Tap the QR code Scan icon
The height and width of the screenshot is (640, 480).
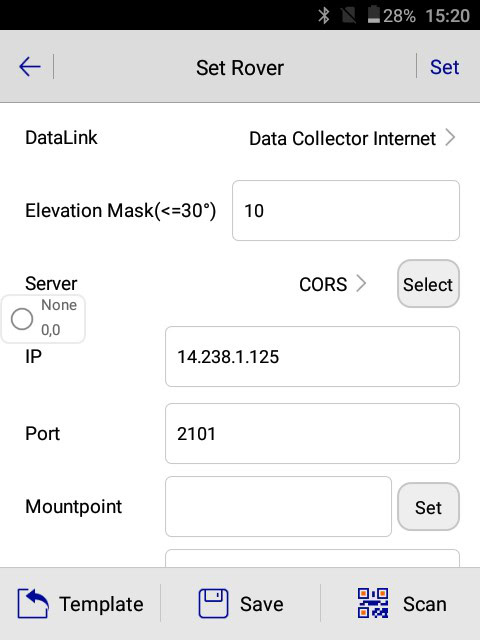[x=373, y=603]
